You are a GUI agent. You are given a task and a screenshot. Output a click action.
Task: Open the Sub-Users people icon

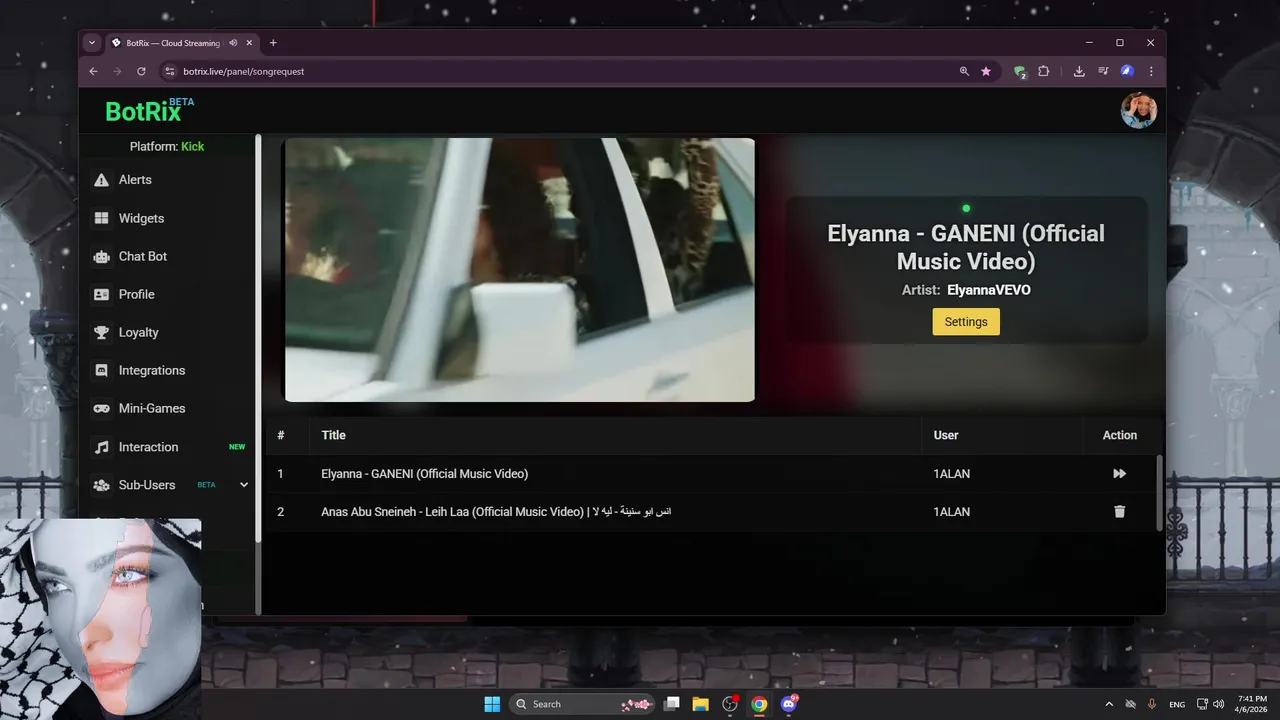click(x=101, y=485)
